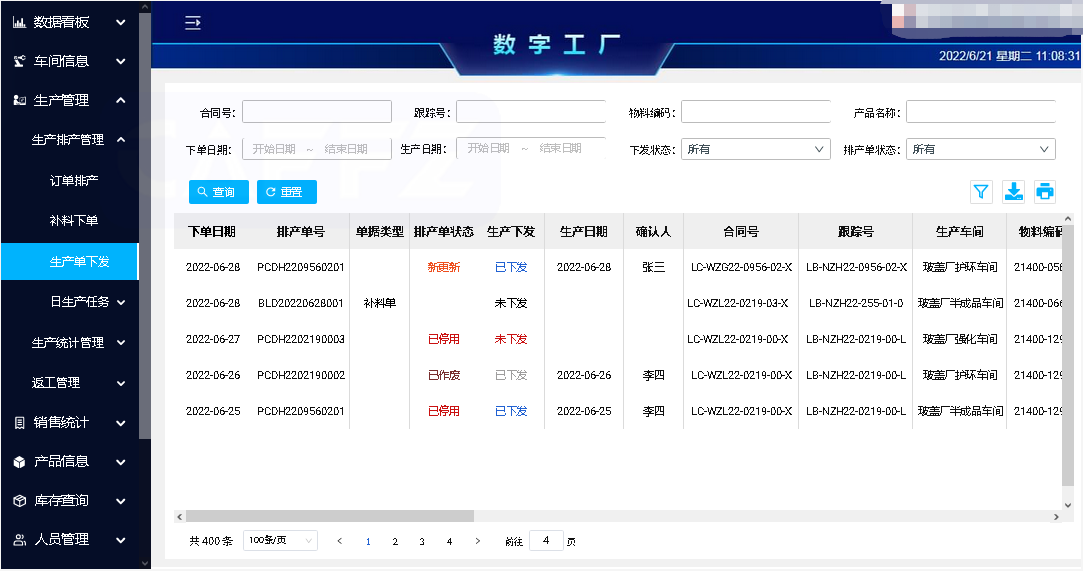1083x571 pixels.
Task: Click the 产品信息 cube icon
Action: pyautogui.click(x=19, y=462)
